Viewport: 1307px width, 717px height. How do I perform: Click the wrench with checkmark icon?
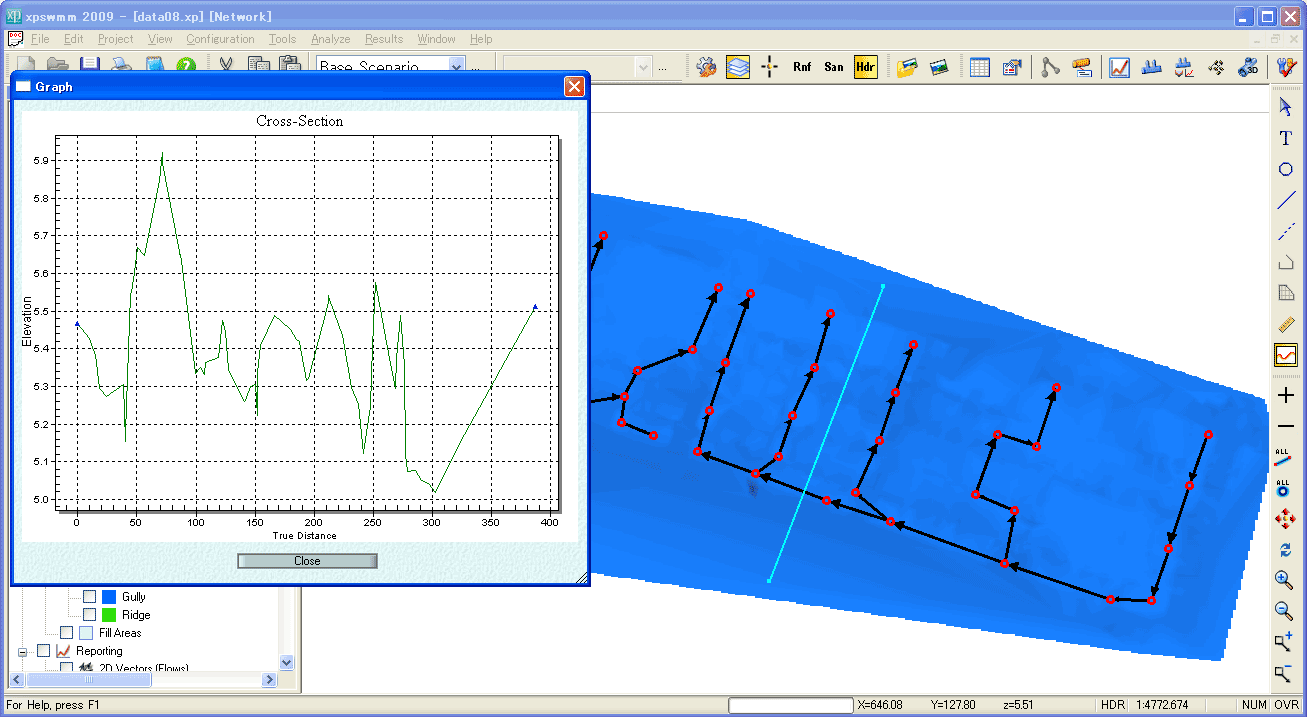tap(1286, 67)
